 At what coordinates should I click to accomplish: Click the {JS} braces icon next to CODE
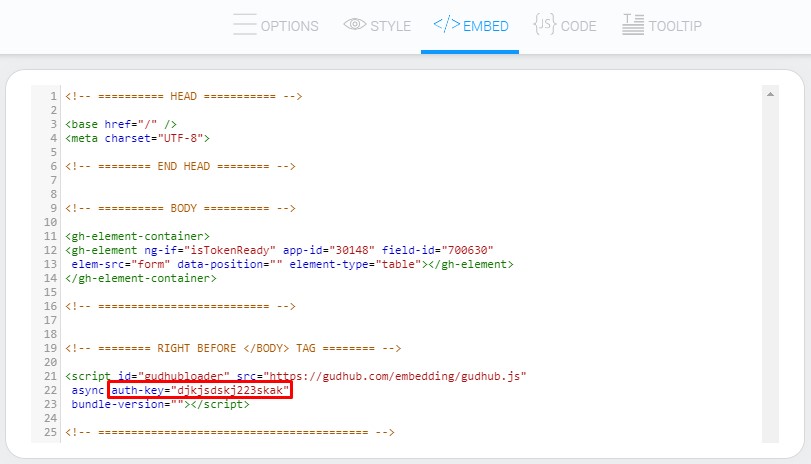[x=545, y=25]
